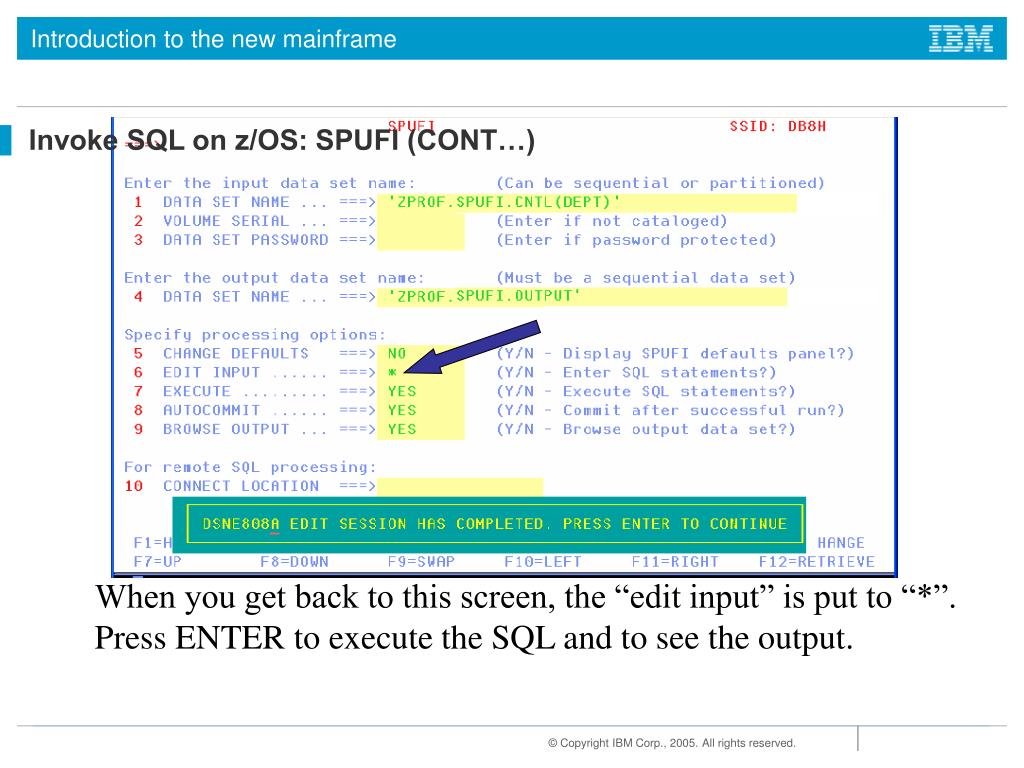This screenshot has width=1024, height=768.
Task: Click '(Must be a sequential data set)' hint
Action: 646,278
